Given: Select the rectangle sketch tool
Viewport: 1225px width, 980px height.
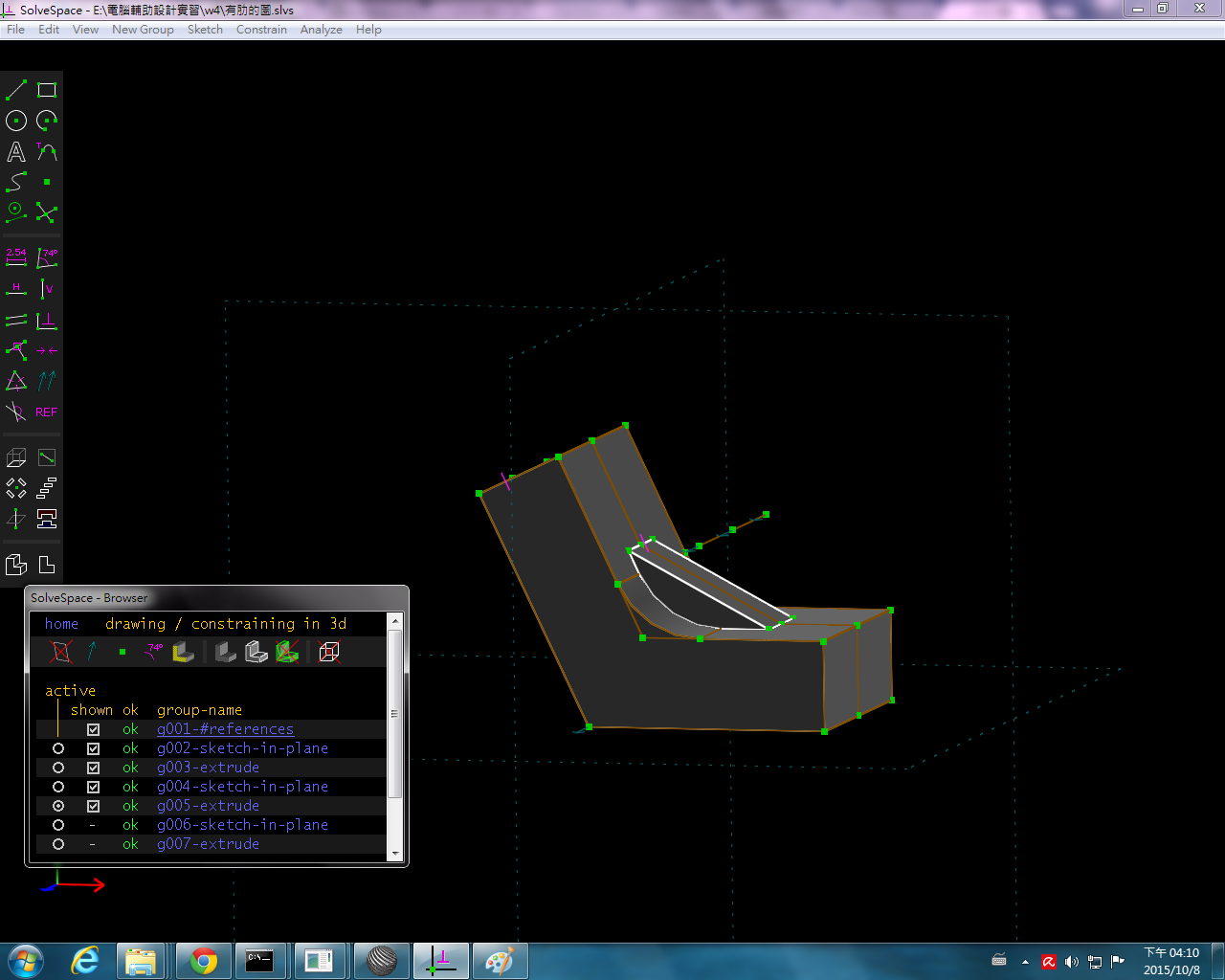Looking at the screenshot, I should 47,90.
